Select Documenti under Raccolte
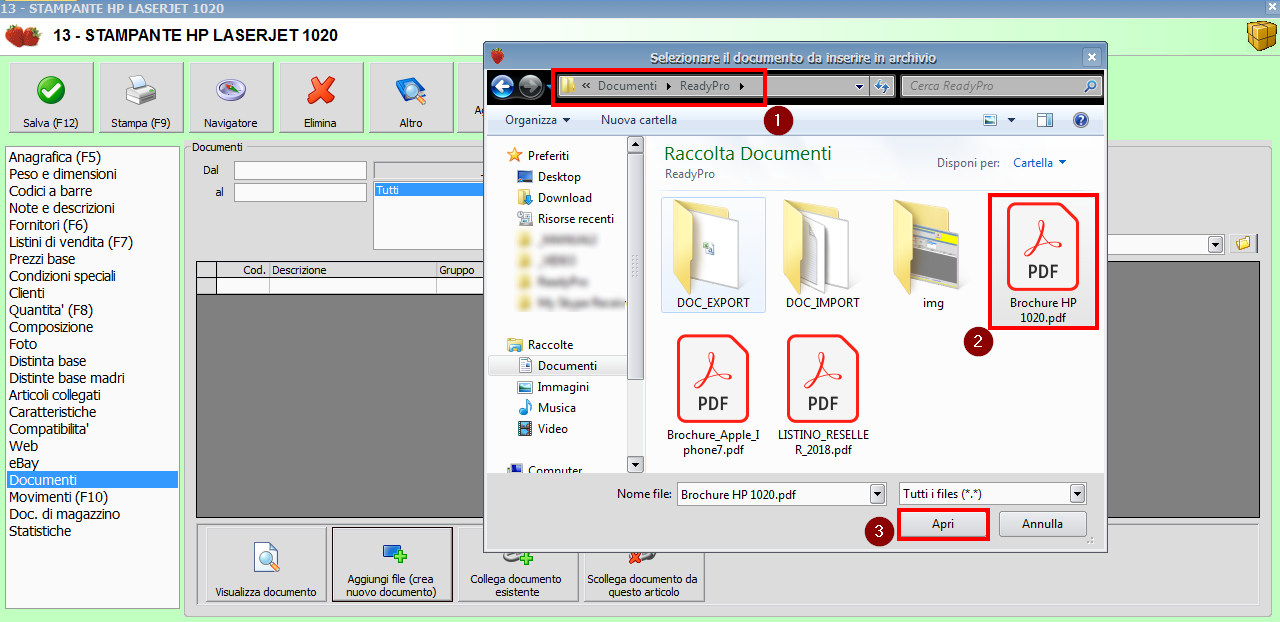This screenshot has width=1280, height=622. click(557, 366)
